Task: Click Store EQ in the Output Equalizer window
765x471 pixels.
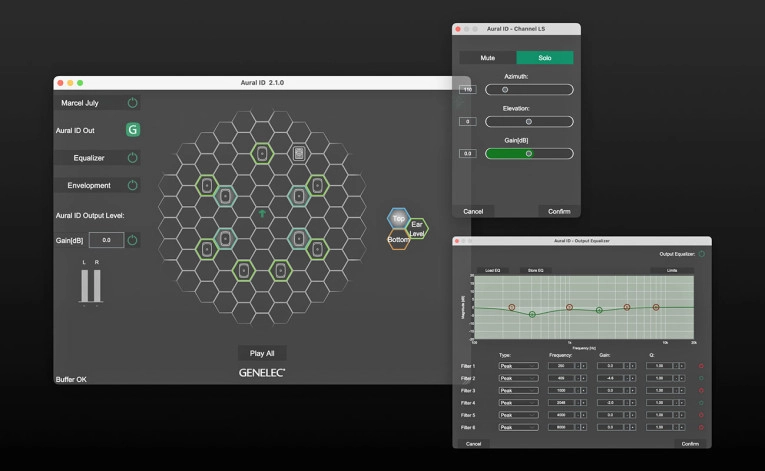Action: (535, 270)
